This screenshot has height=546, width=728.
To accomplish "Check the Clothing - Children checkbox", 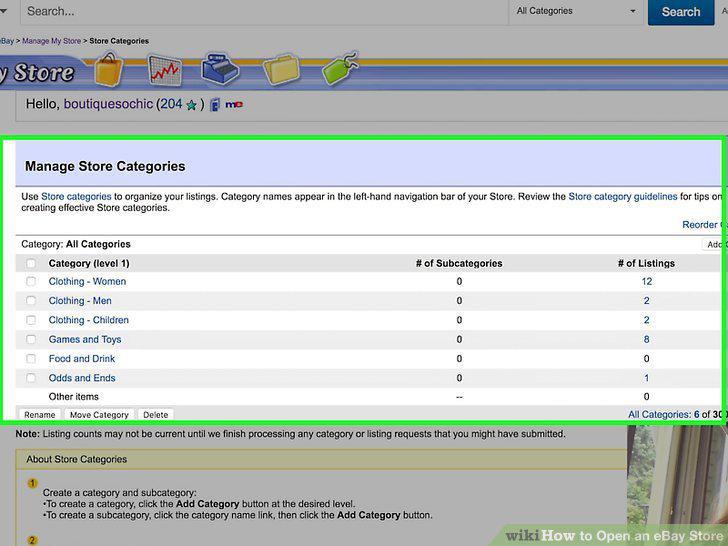I will coord(31,320).
